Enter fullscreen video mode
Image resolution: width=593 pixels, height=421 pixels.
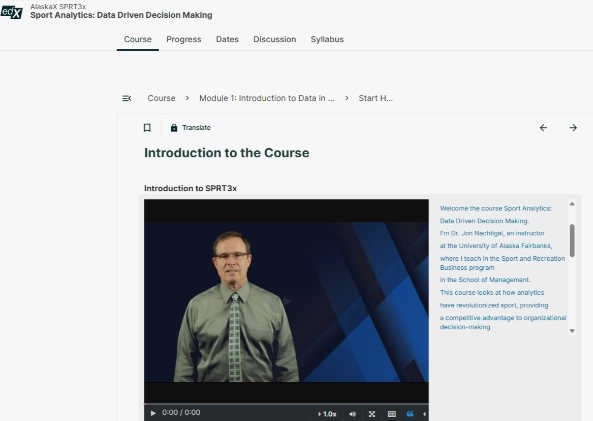(x=372, y=414)
